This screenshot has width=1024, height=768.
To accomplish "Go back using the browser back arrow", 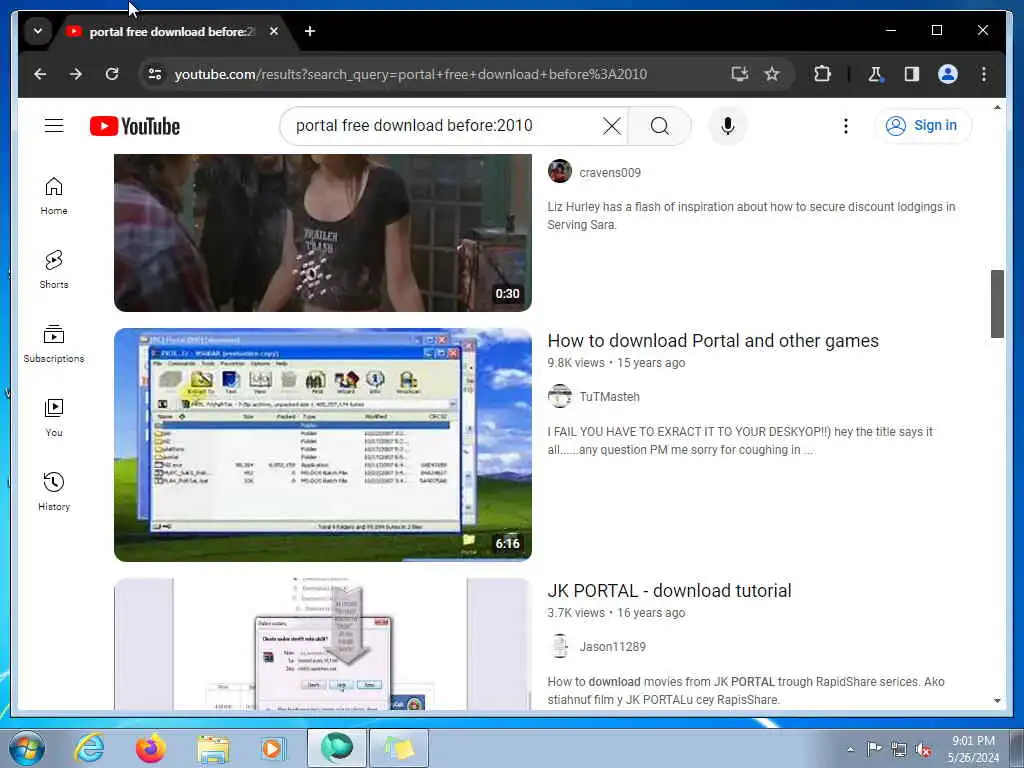I will (40, 74).
